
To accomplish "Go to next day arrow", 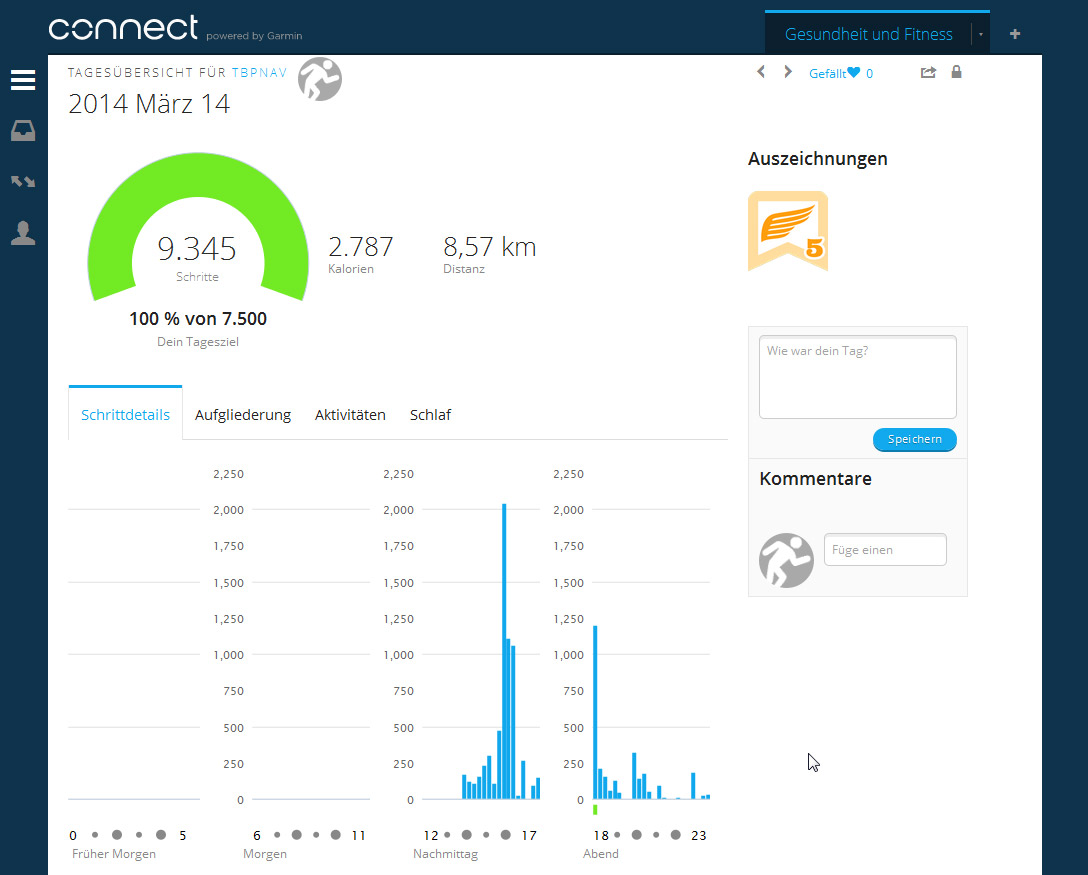I will pyautogui.click(x=788, y=72).
